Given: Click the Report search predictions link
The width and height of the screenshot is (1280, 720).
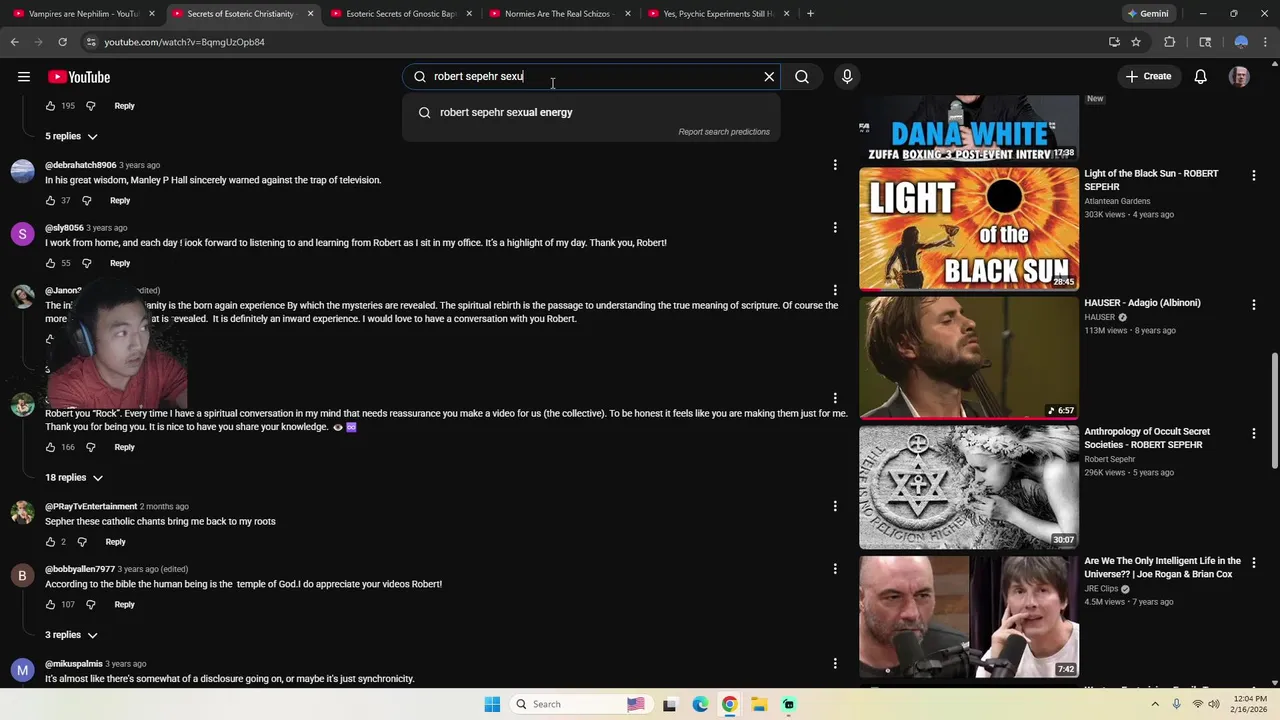Looking at the screenshot, I should 724,132.
